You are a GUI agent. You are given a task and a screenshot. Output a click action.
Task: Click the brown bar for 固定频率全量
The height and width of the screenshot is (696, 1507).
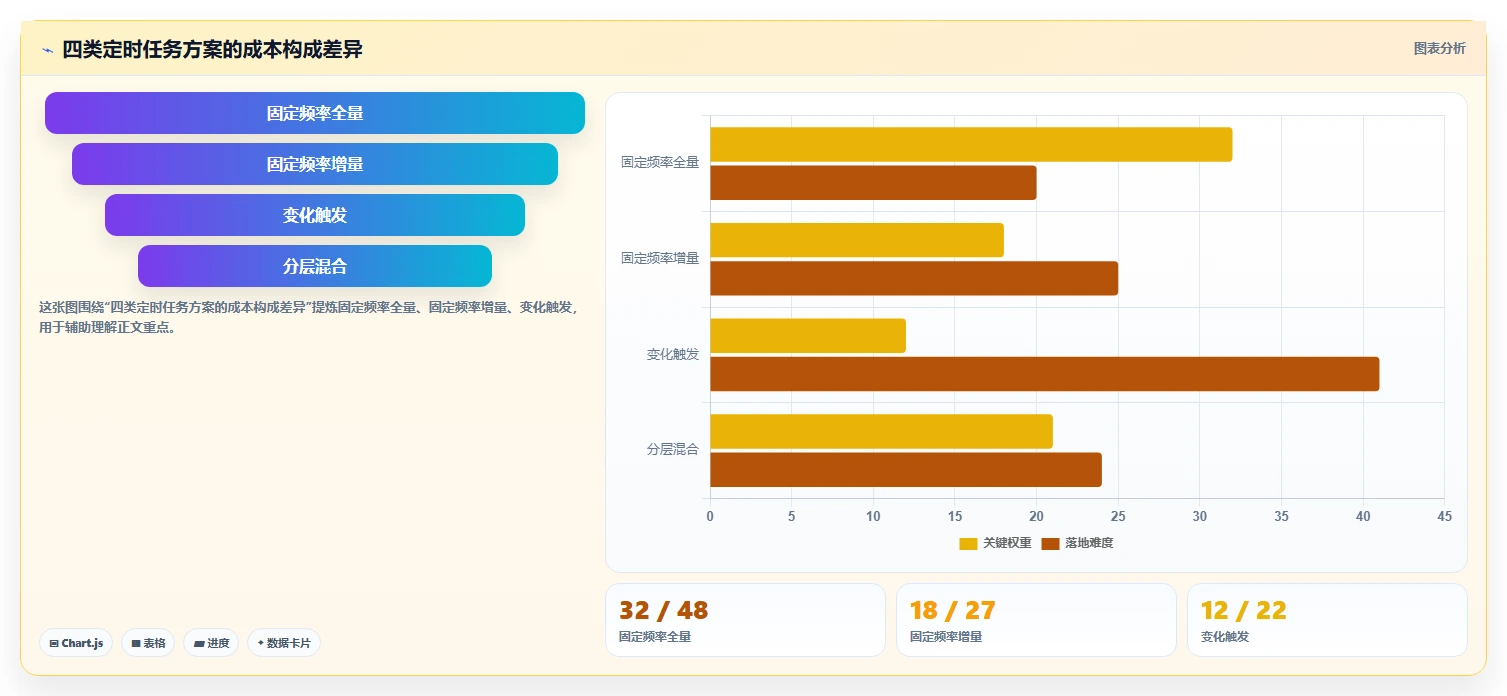(x=873, y=183)
